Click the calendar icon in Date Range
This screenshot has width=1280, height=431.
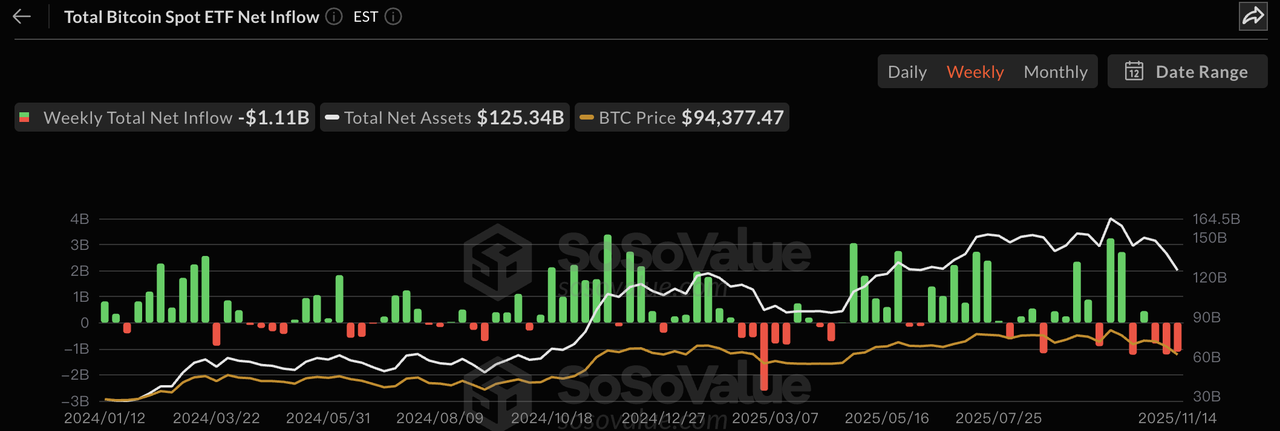coord(1134,71)
